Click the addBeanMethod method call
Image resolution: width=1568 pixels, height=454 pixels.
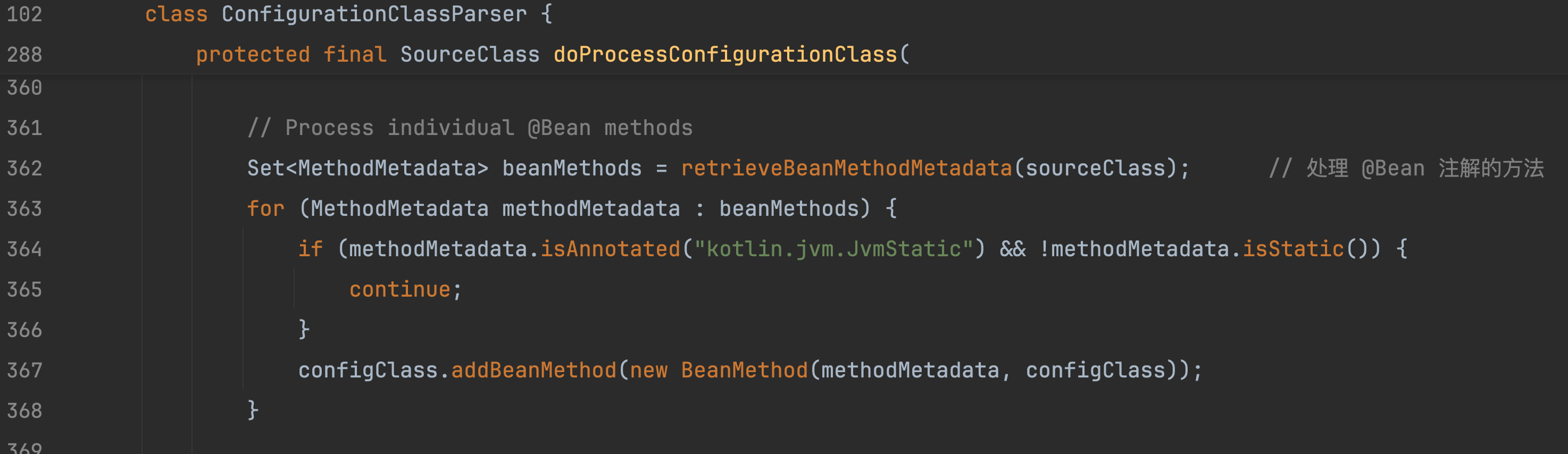tap(533, 371)
